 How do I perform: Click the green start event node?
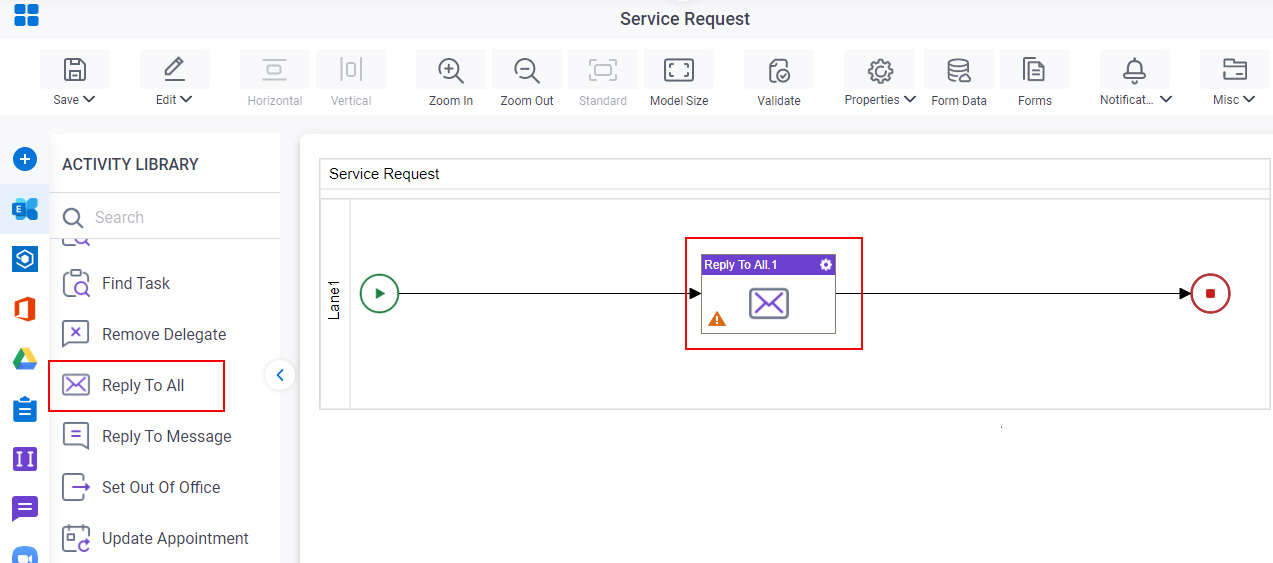coord(379,294)
